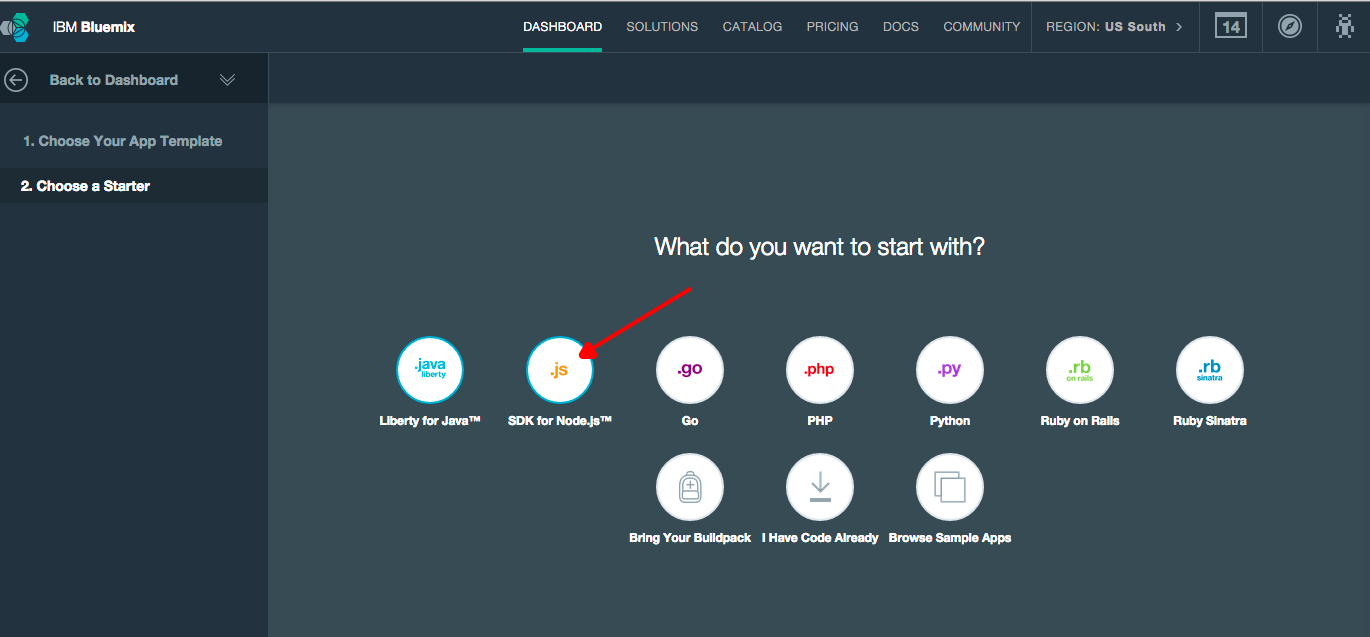Image resolution: width=1370 pixels, height=637 pixels.
Task: Click the heading What do you want to start with?
Action: coord(819,246)
